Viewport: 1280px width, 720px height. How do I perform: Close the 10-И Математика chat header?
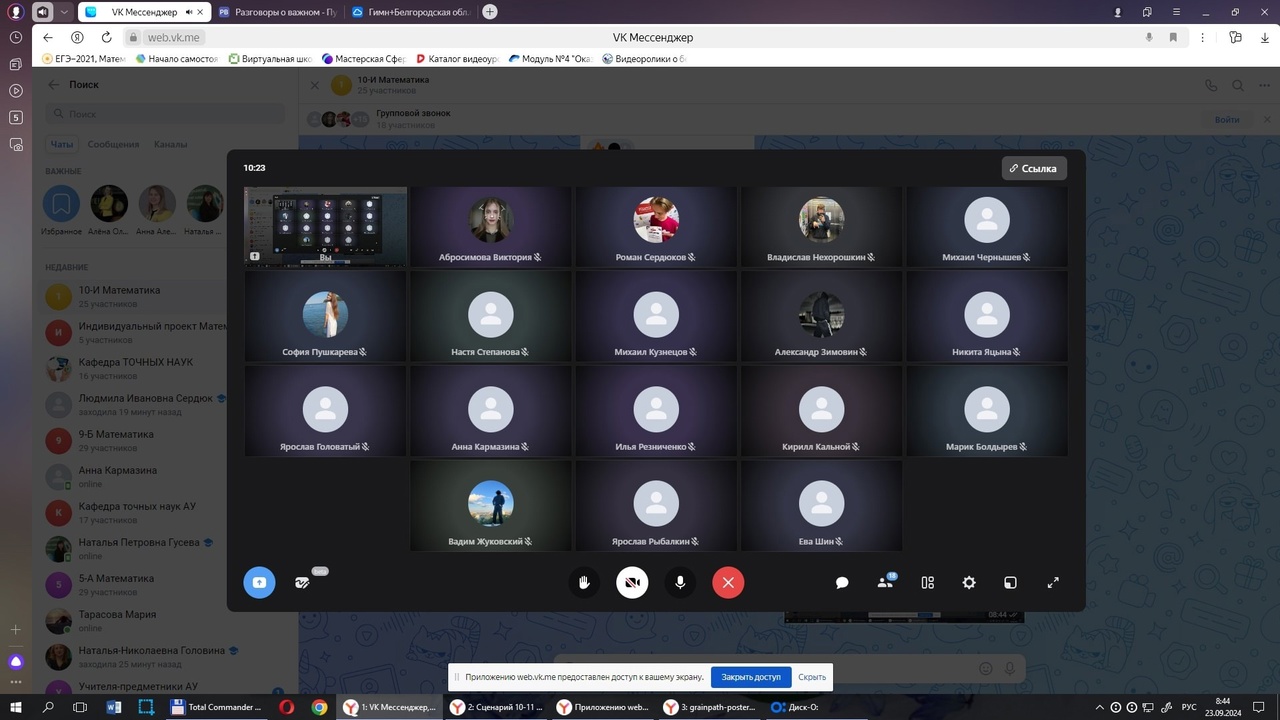(314, 86)
